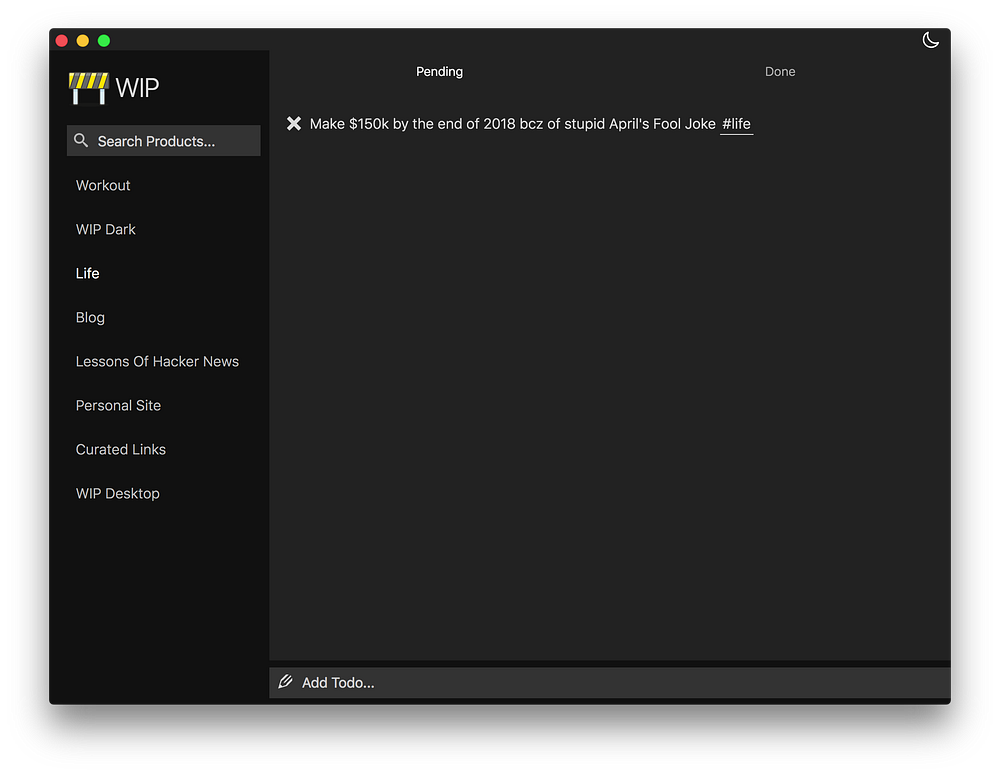Toggle dark mode with the moon icon

pyautogui.click(x=930, y=40)
